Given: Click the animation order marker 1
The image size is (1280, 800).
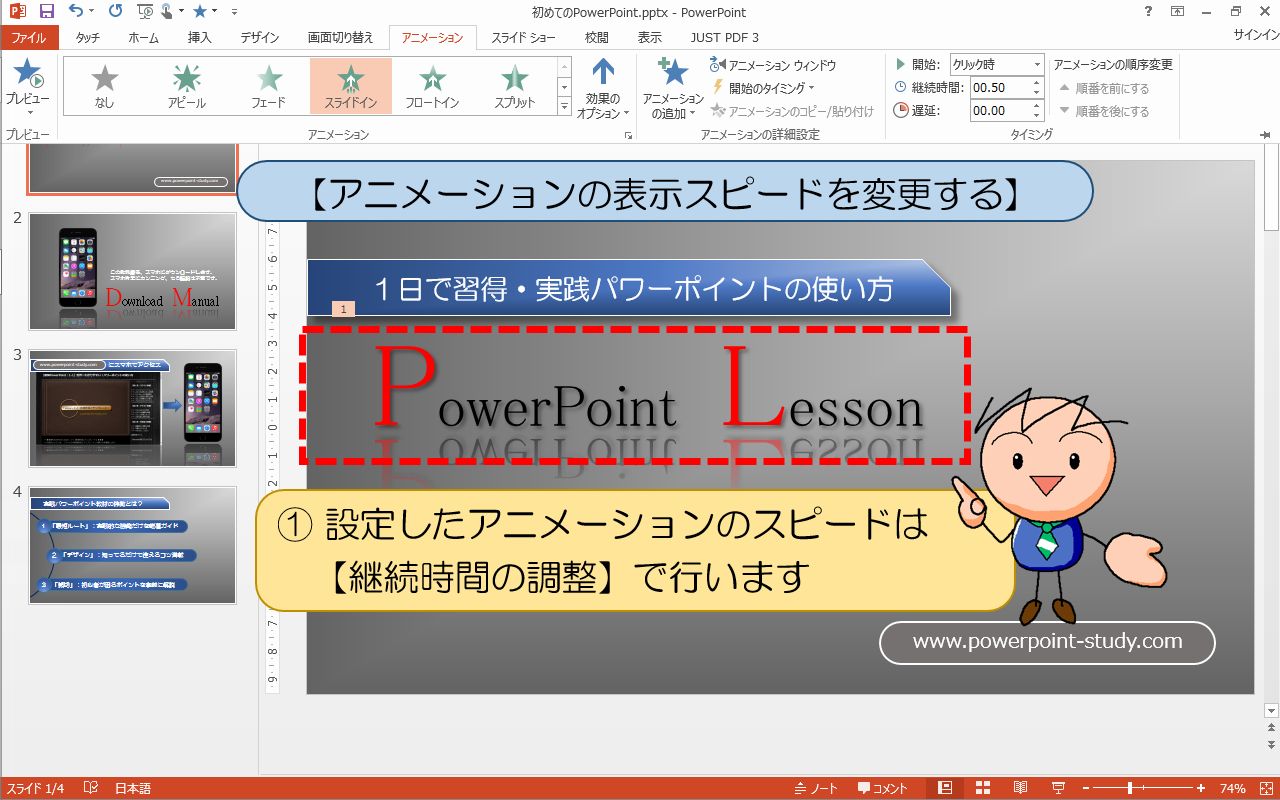Looking at the screenshot, I should tap(343, 309).
